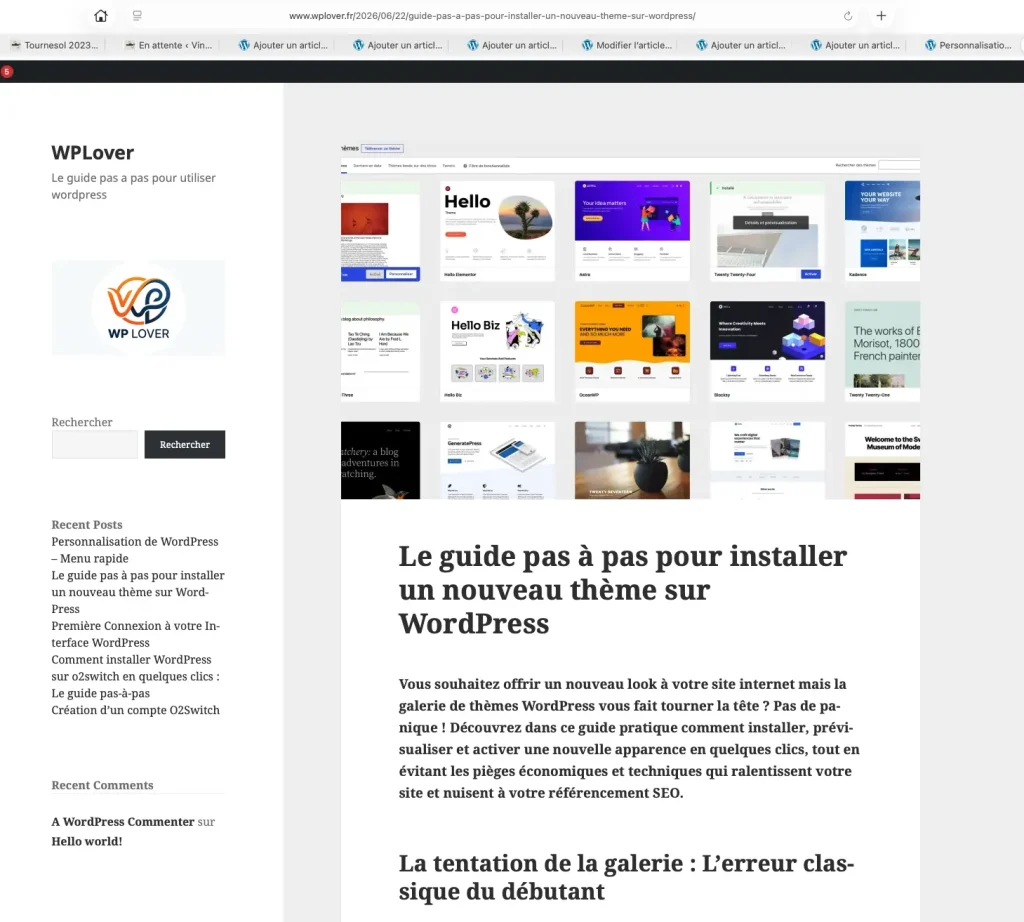Viewport: 1024px width, 922px height.
Task: Open recent post about installing a new theme
Action: coord(138,592)
